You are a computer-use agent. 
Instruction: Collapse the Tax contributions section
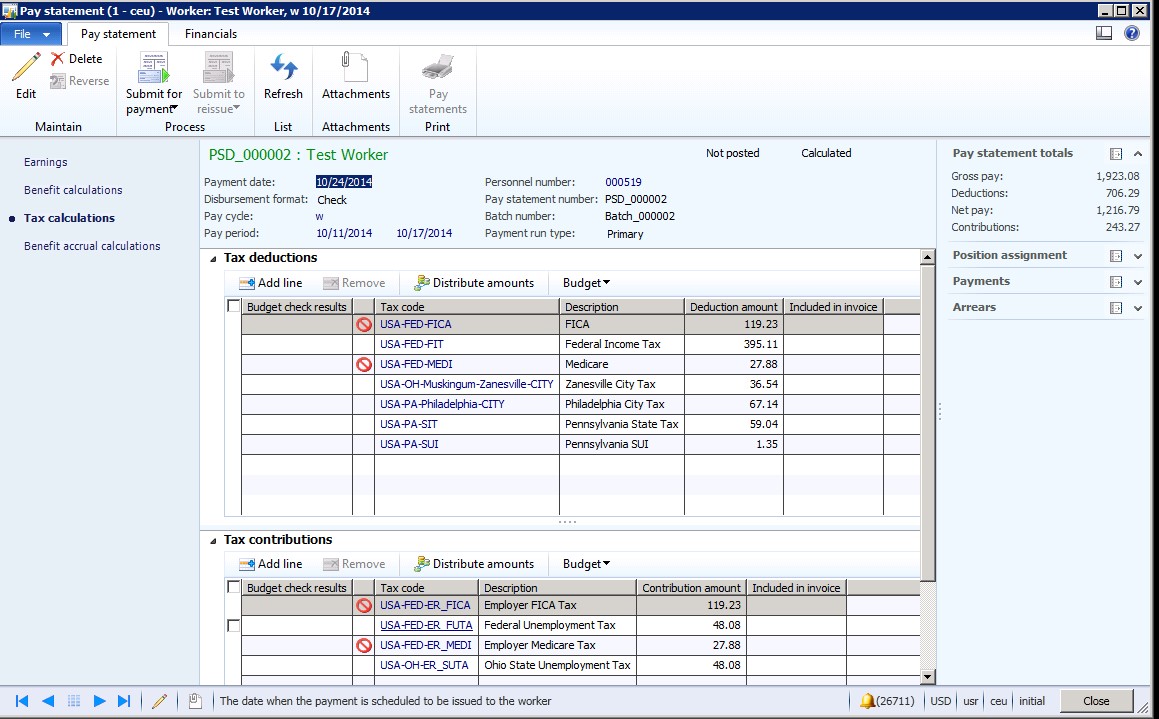(x=213, y=540)
